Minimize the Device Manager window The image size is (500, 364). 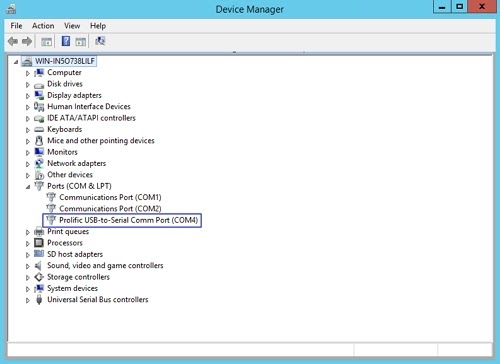point(442,6)
